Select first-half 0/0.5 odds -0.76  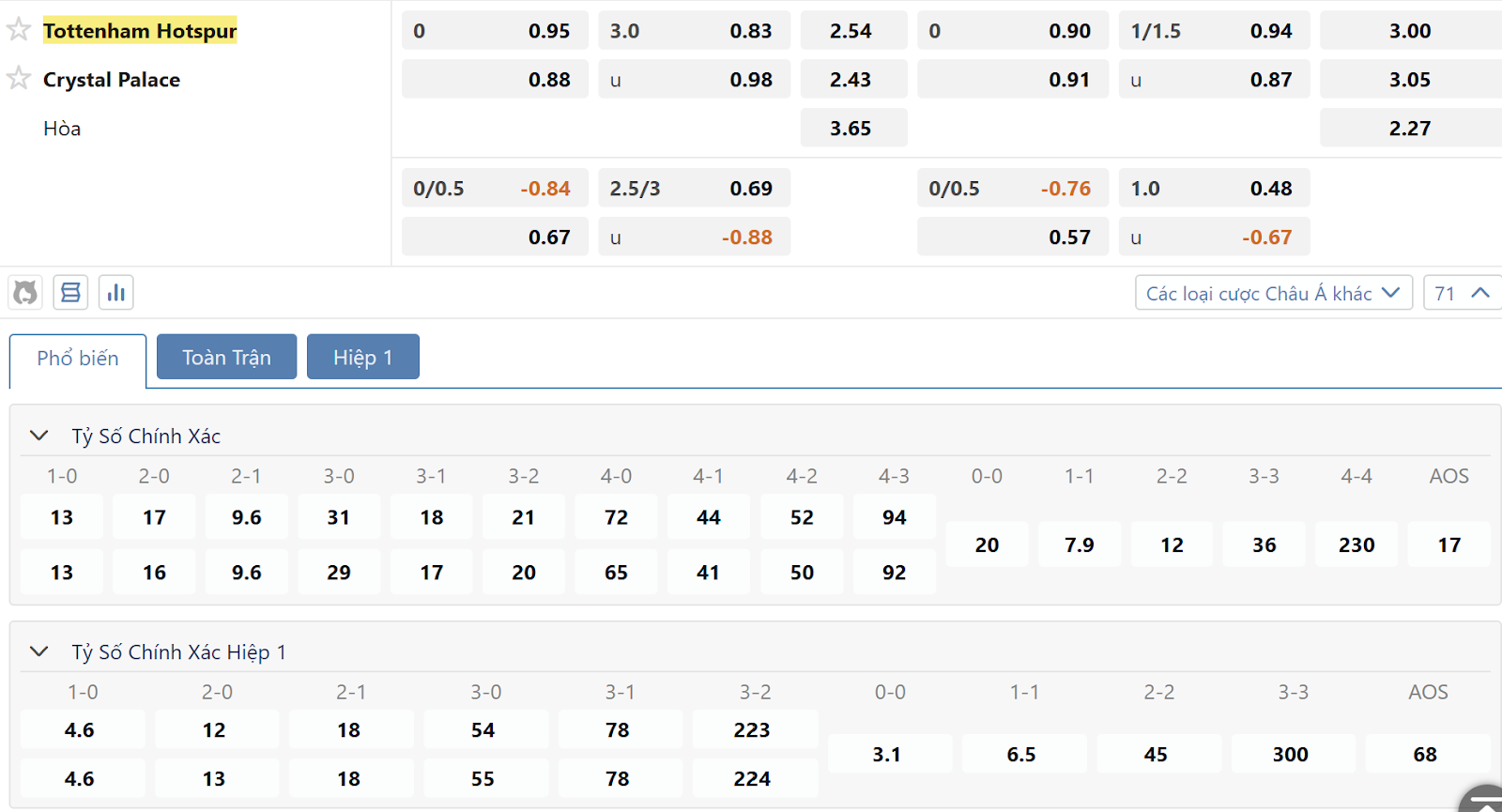click(1013, 189)
